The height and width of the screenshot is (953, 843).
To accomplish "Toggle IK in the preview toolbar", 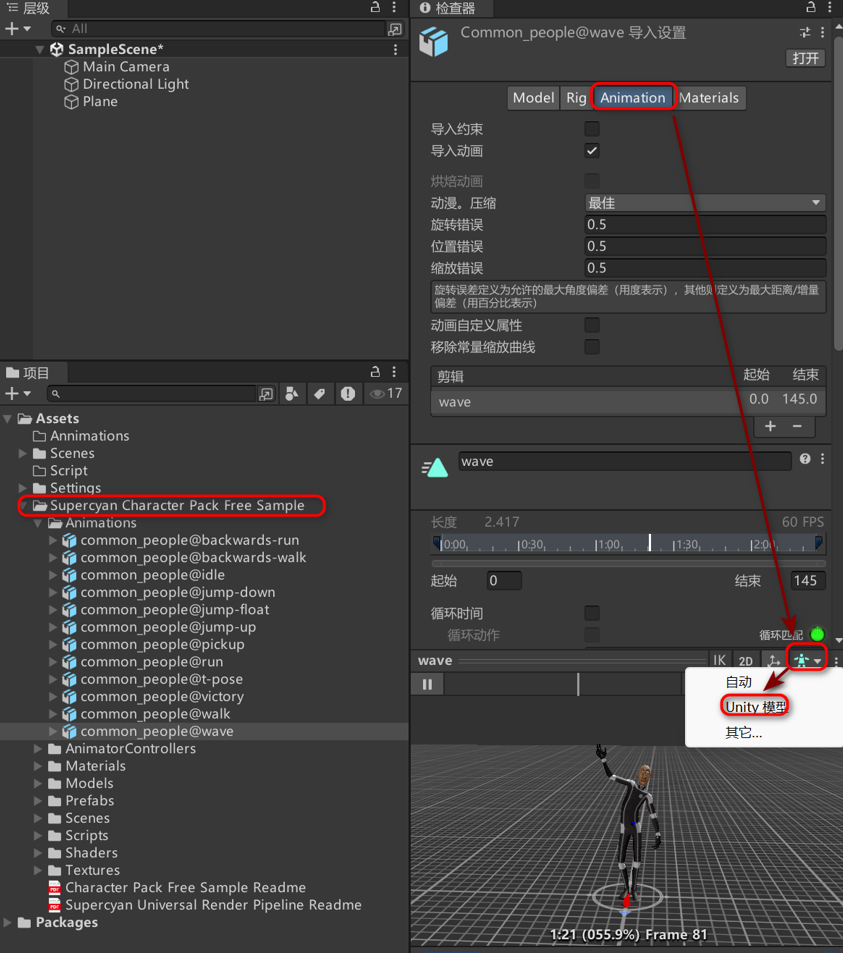I will [x=720, y=661].
